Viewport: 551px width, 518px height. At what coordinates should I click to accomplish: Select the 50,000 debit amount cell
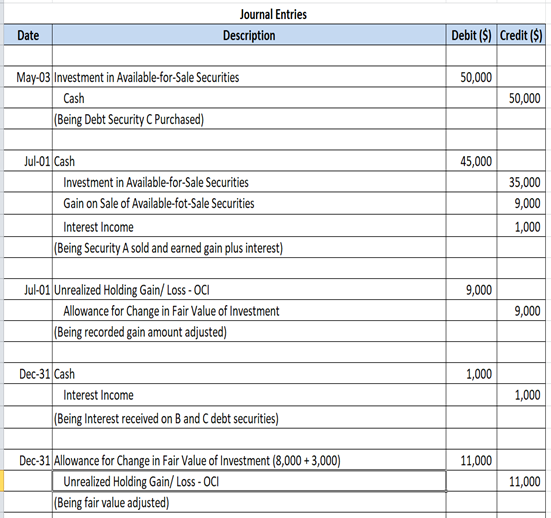471,77
